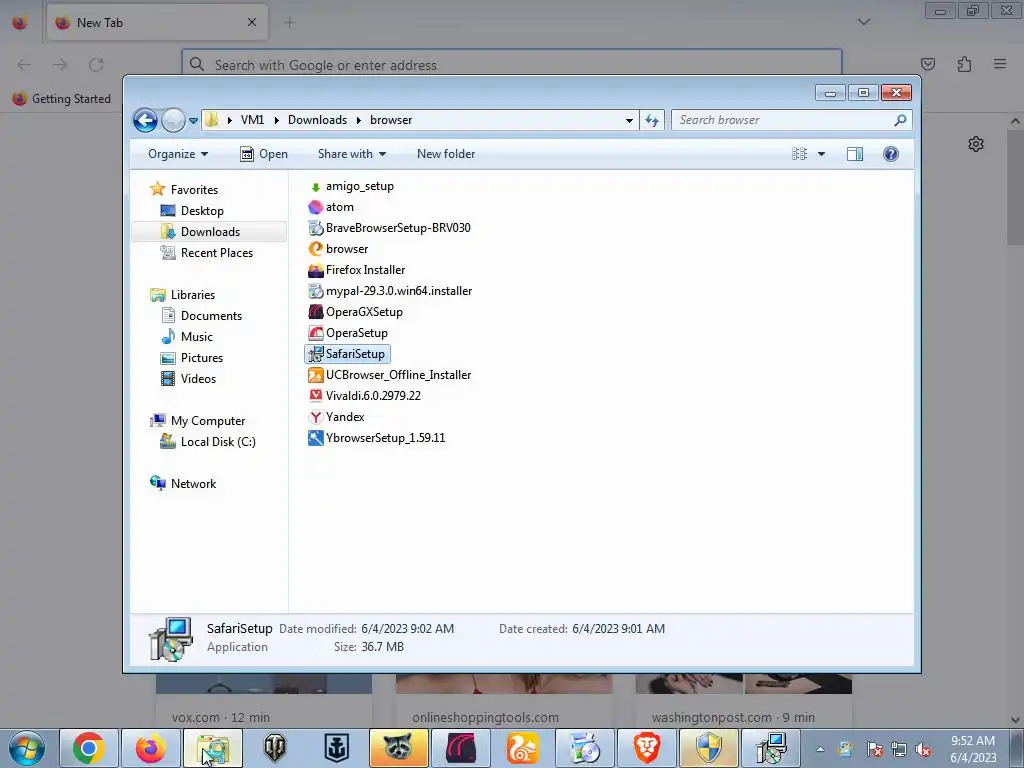
Task: Click the arrow after VM1 breadcrumb
Action: point(276,120)
